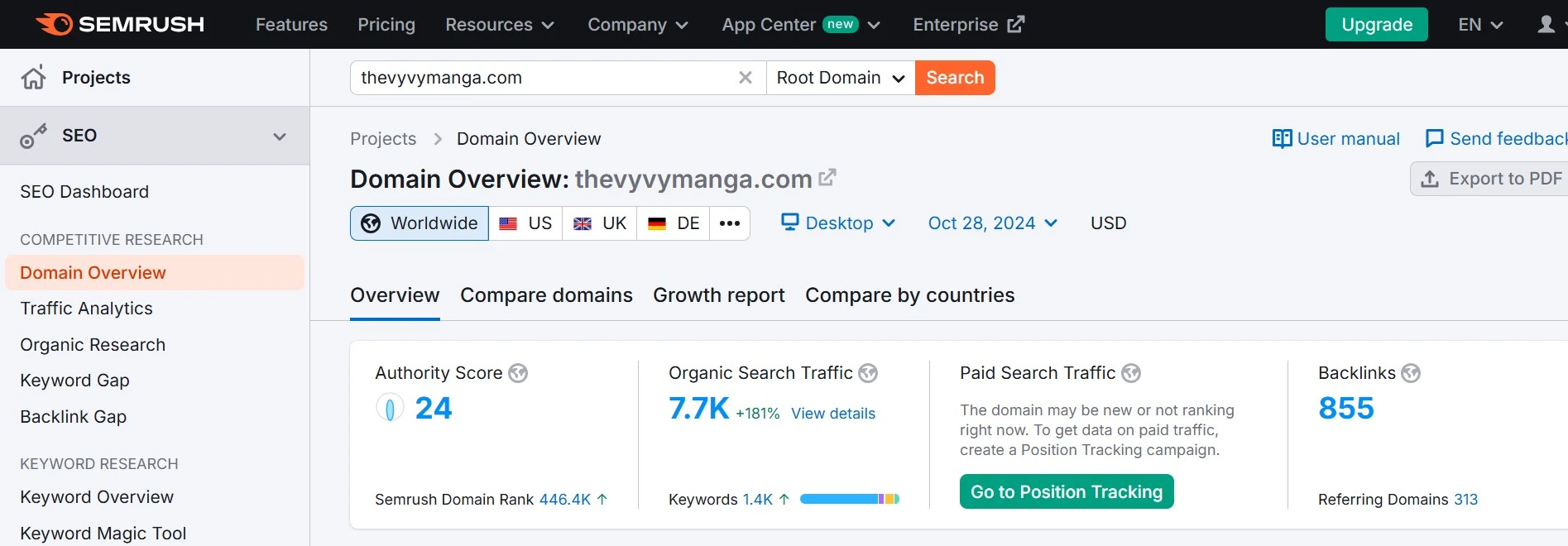
Task: Select the DE database
Action: (674, 223)
